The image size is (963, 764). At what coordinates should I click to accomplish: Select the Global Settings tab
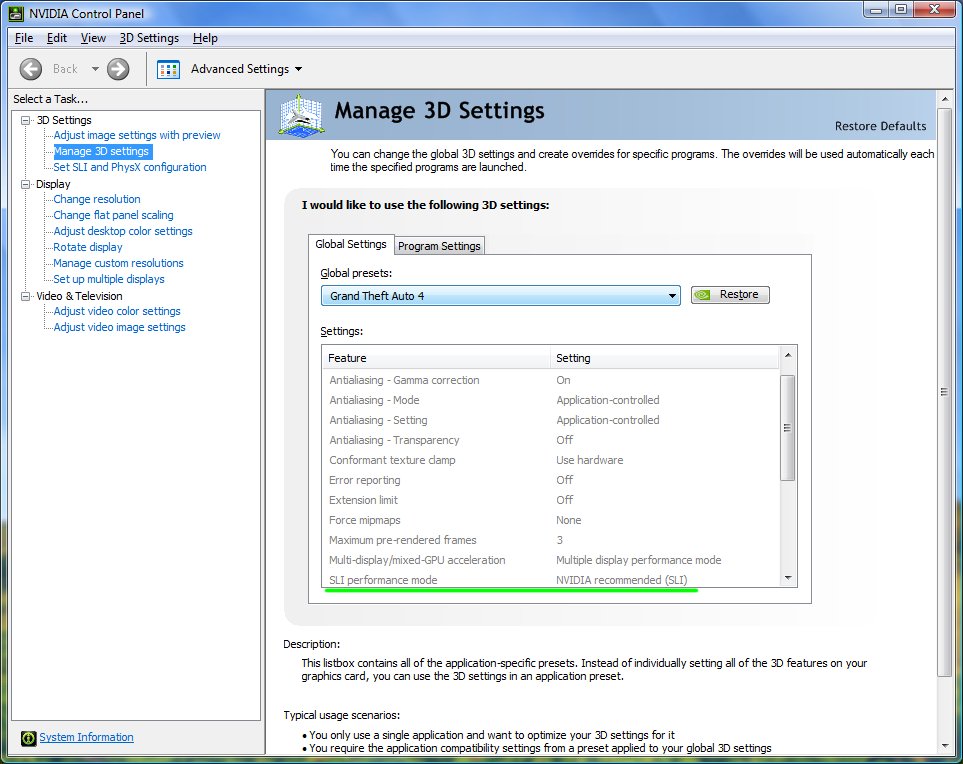pyautogui.click(x=351, y=244)
